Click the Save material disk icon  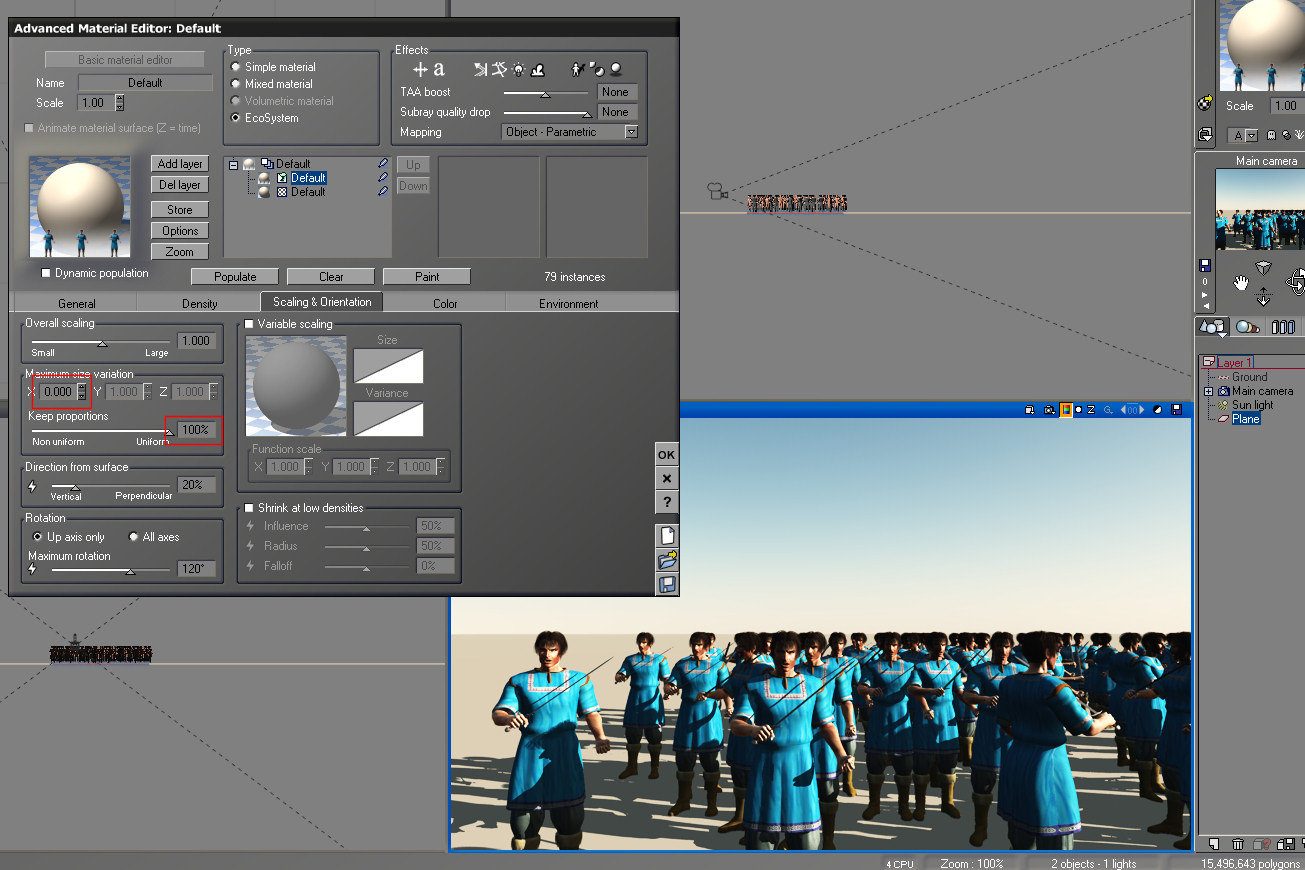coord(667,585)
